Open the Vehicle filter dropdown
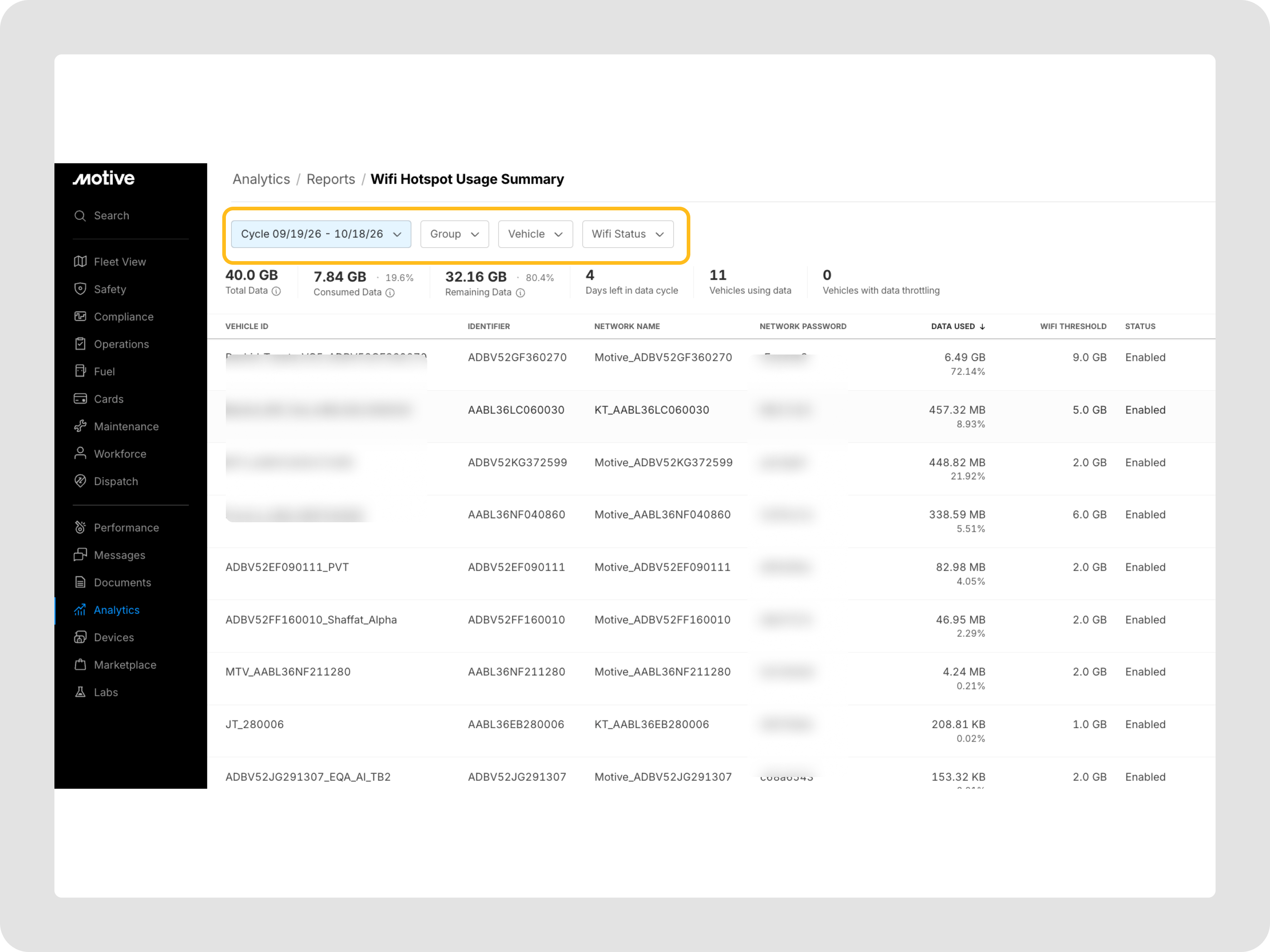This screenshot has height=952, width=1270. (535, 234)
